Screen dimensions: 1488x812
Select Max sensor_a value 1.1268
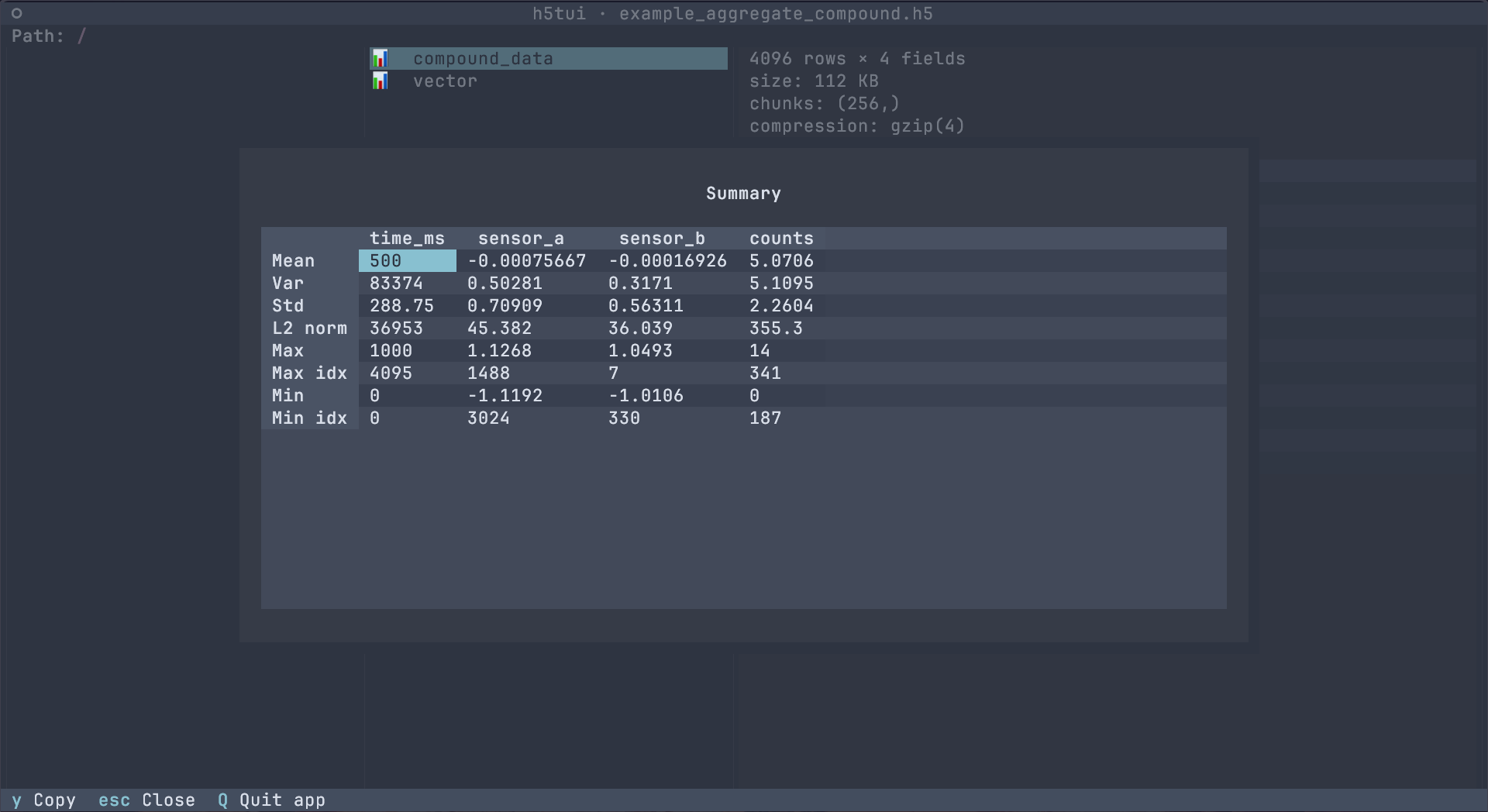click(499, 351)
